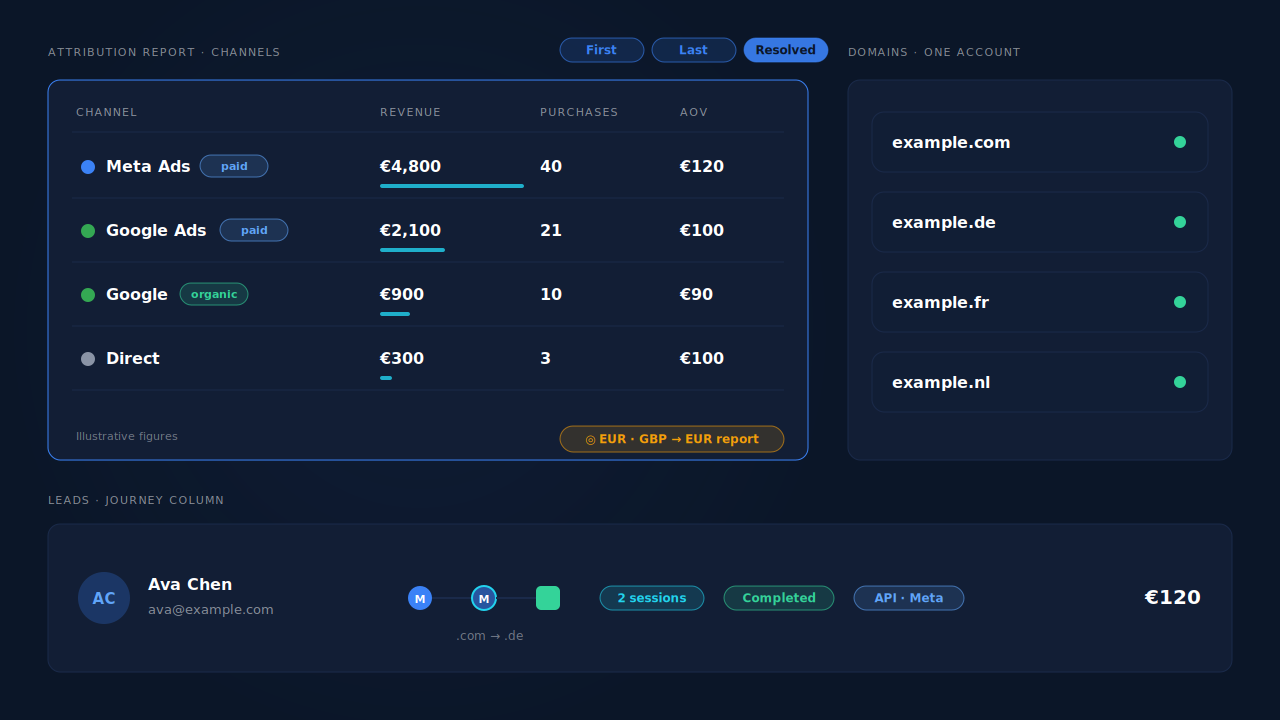Click the gray dot beside Direct
The width and height of the screenshot is (1280, 720).
[88, 359]
